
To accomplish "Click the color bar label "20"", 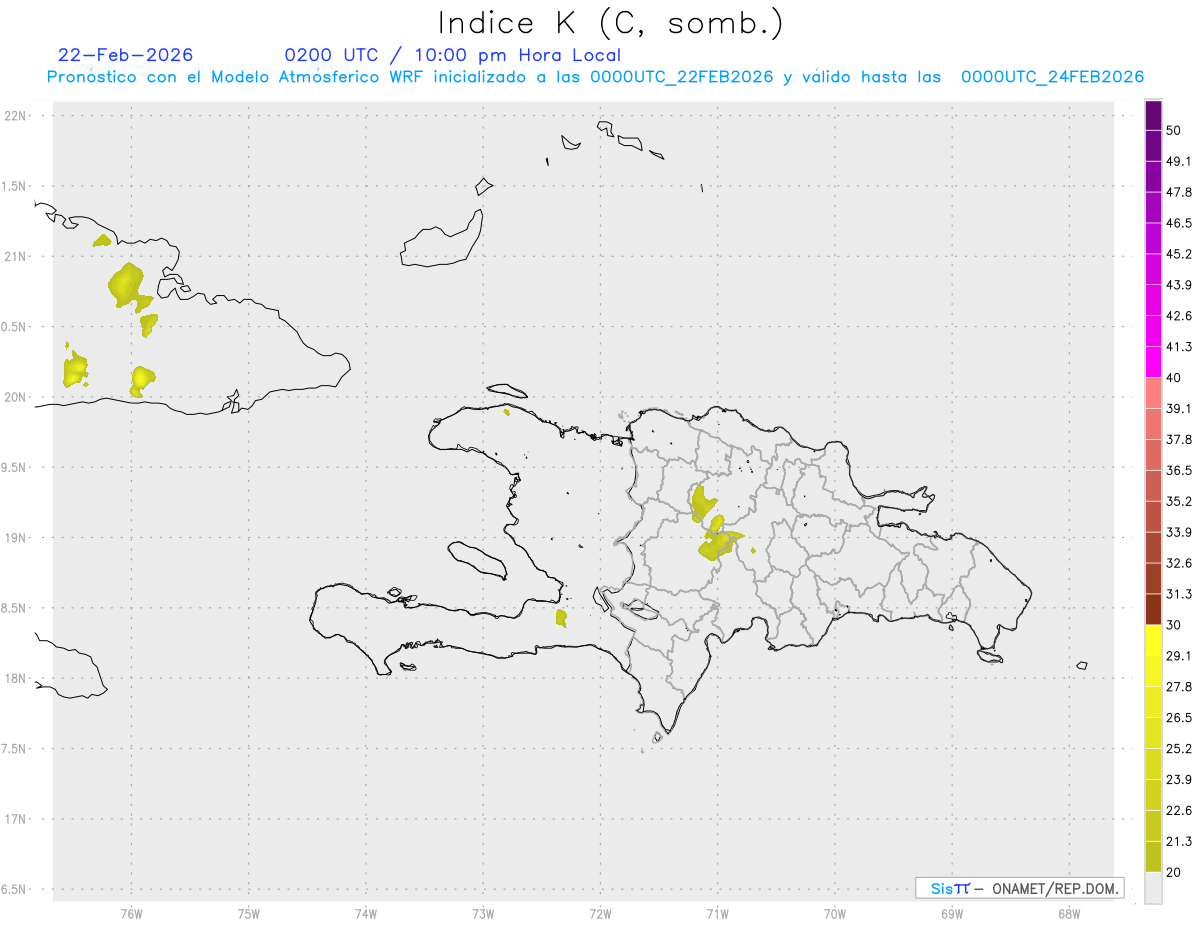I will 1175,872.
